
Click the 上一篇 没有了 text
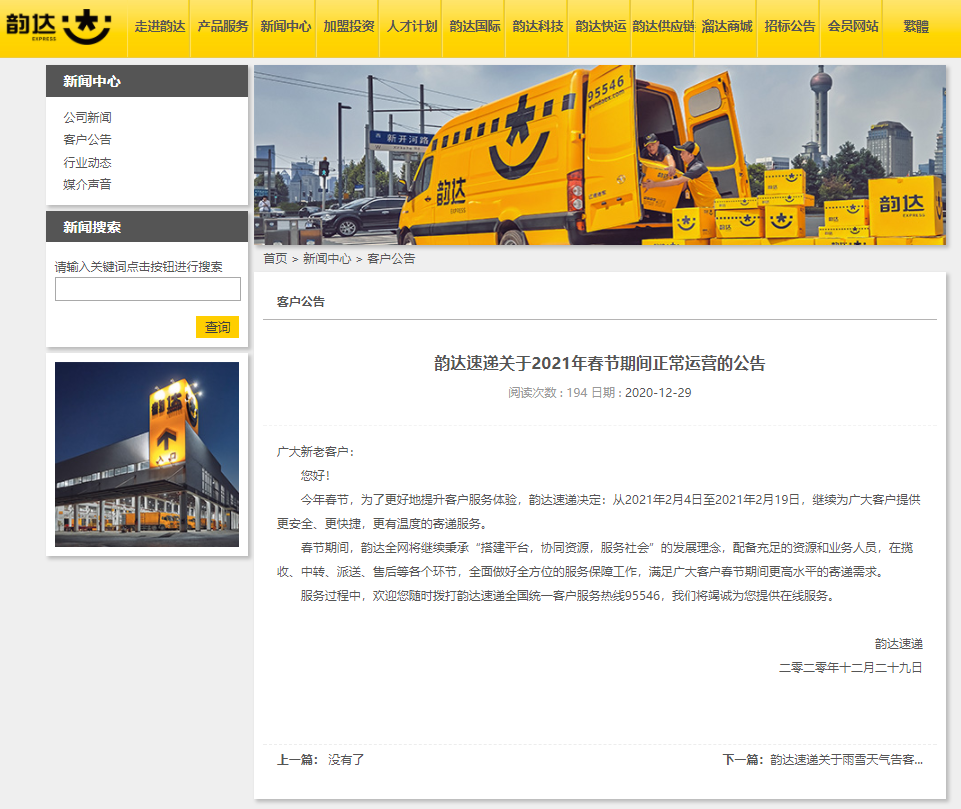click(321, 760)
